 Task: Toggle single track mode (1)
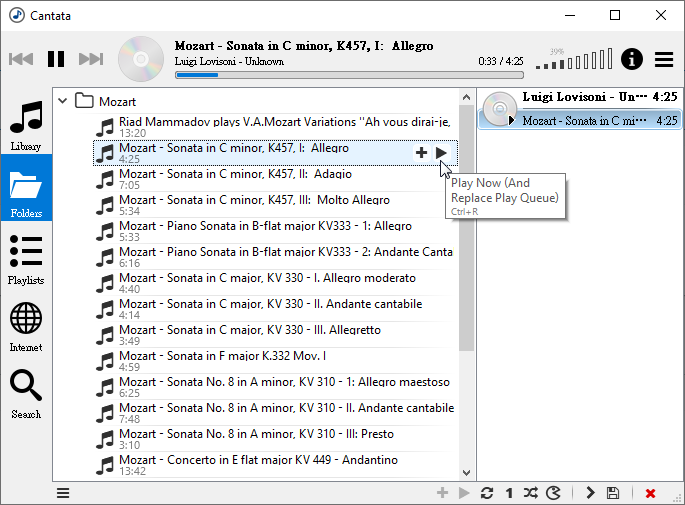click(509, 493)
